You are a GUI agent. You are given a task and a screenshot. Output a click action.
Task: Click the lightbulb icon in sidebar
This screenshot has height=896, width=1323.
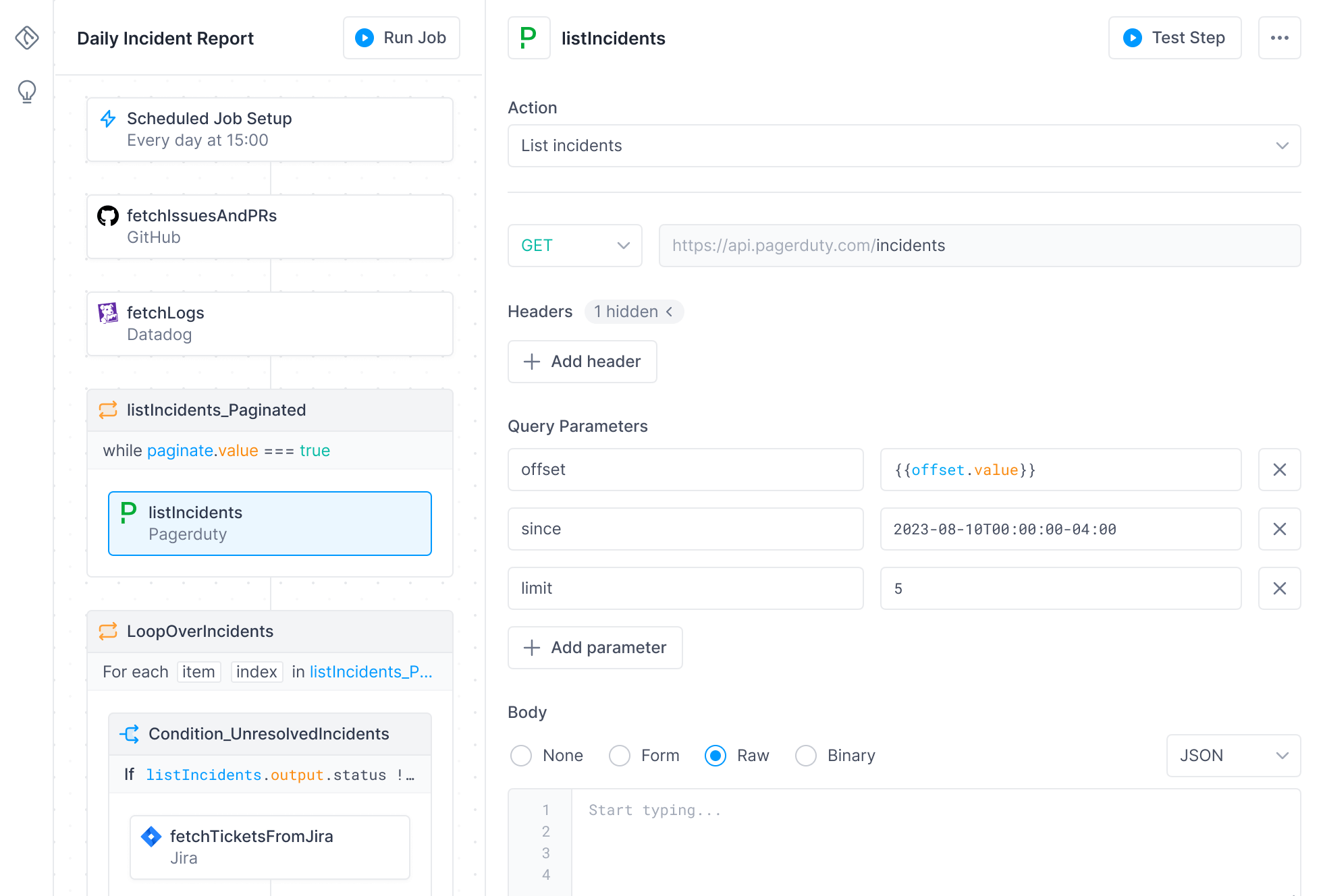tap(27, 91)
